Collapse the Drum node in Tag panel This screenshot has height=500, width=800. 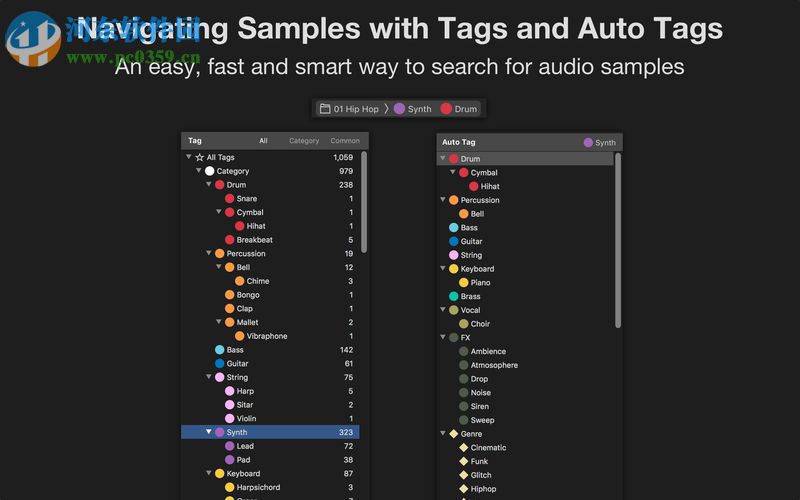(209, 185)
